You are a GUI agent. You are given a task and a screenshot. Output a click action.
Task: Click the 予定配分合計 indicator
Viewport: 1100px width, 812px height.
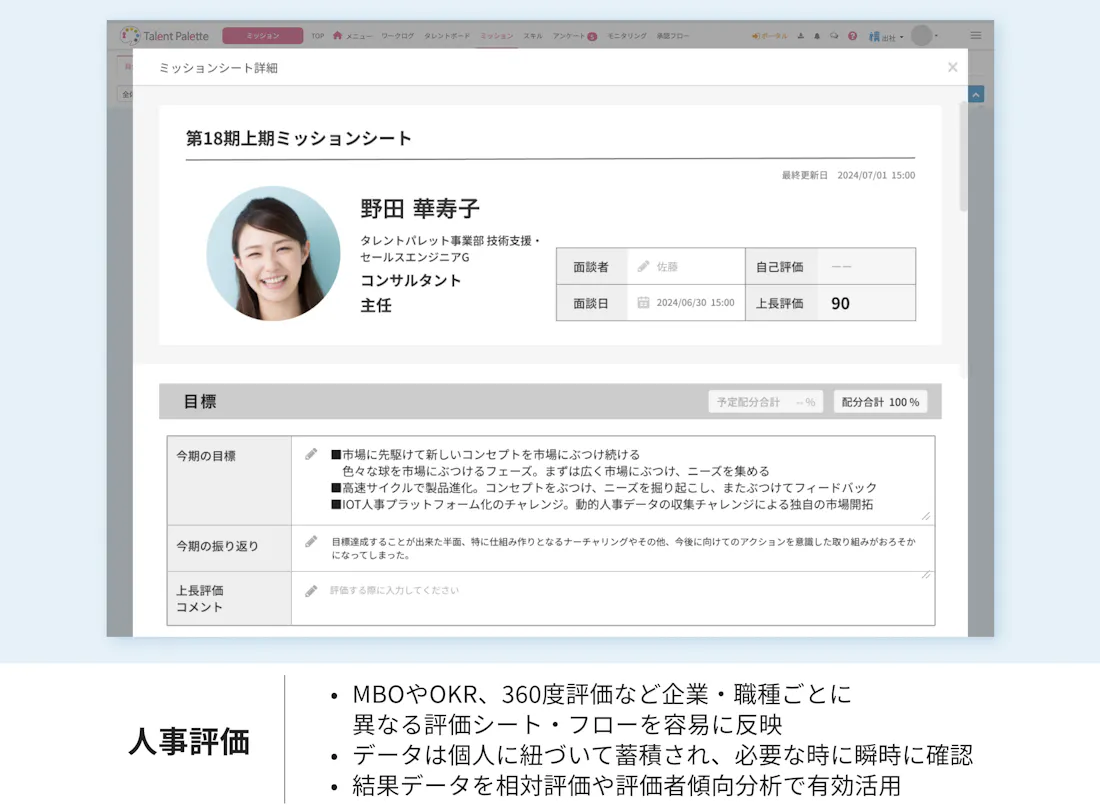(x=765, y=402)
